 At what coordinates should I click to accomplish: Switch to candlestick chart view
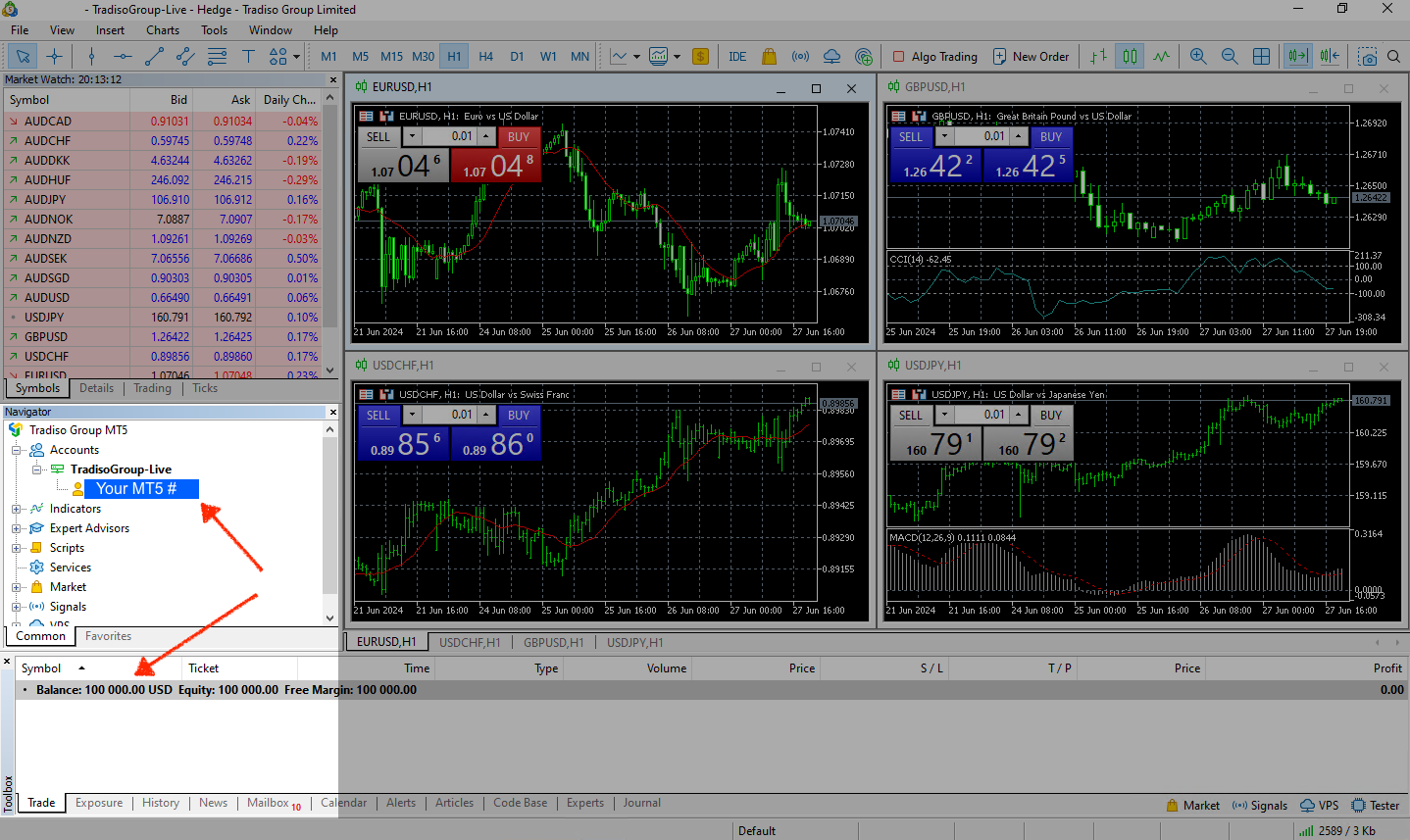point(1130,56)
